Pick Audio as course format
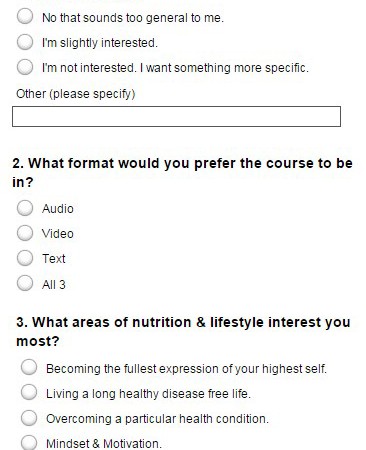Image resolution: width=366 pixels, height=450 pixels. pos(25,208)
